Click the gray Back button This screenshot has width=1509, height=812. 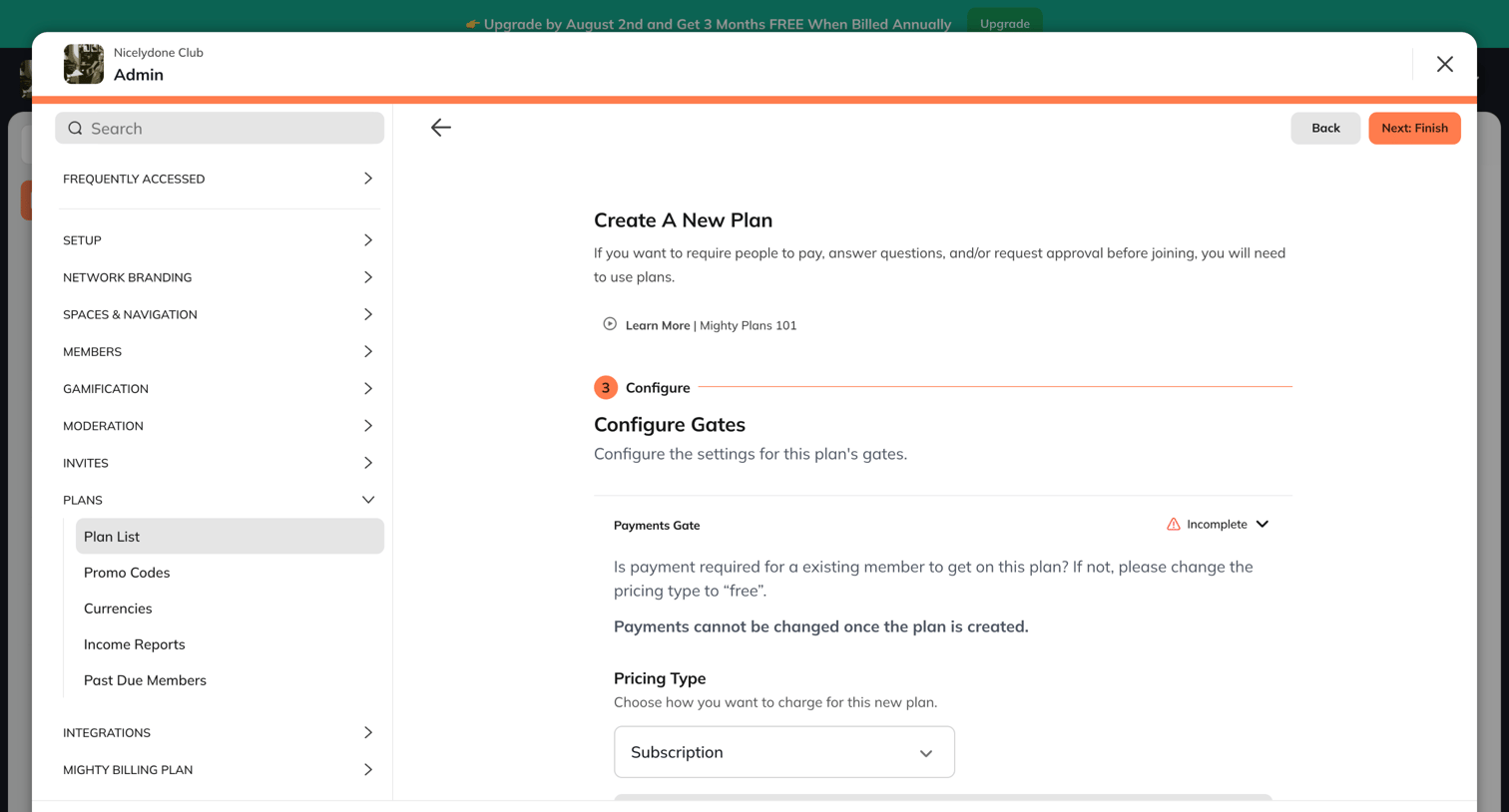point(1325,128)
